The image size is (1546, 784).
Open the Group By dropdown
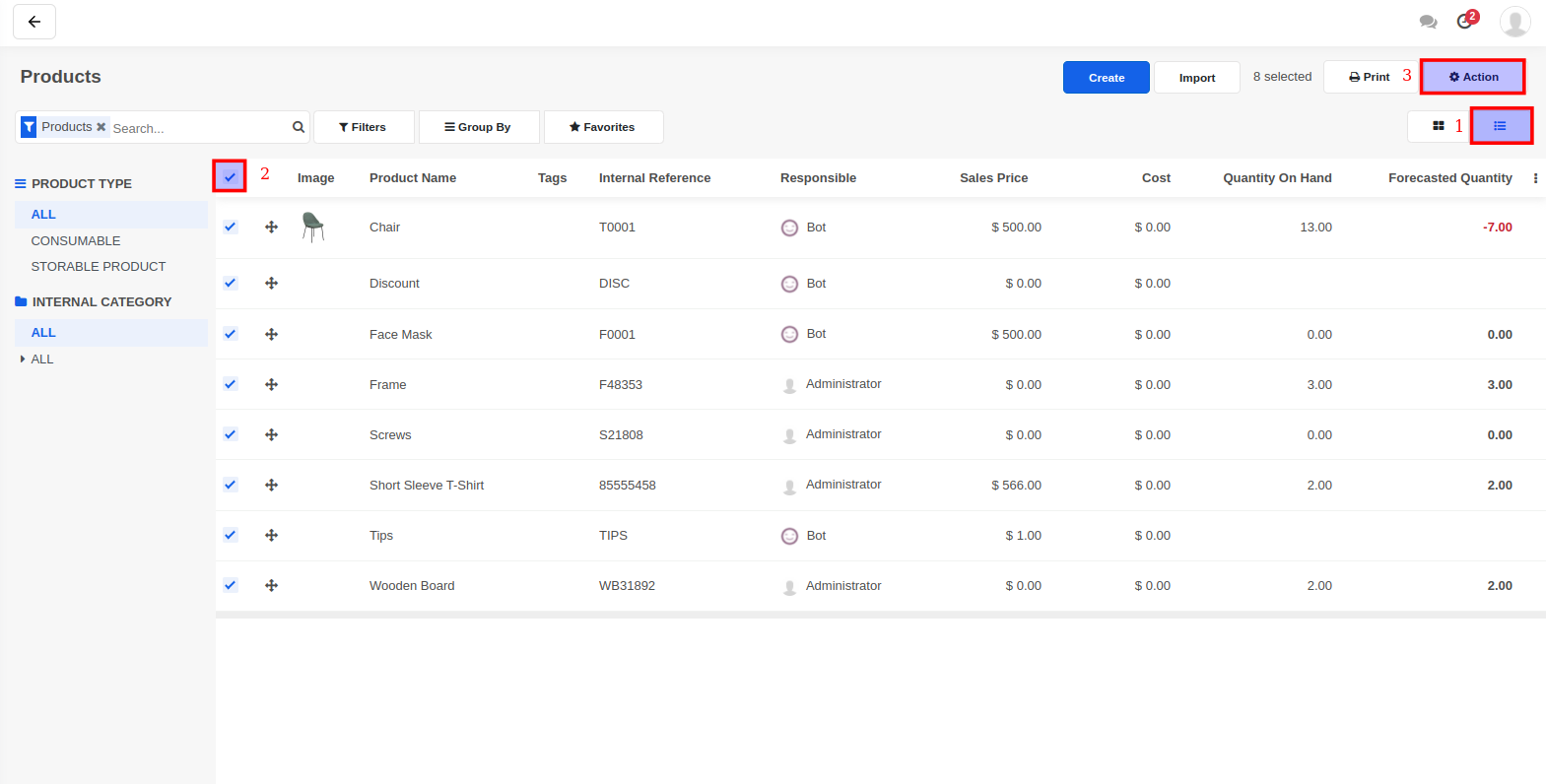click(x=479, y=127)
